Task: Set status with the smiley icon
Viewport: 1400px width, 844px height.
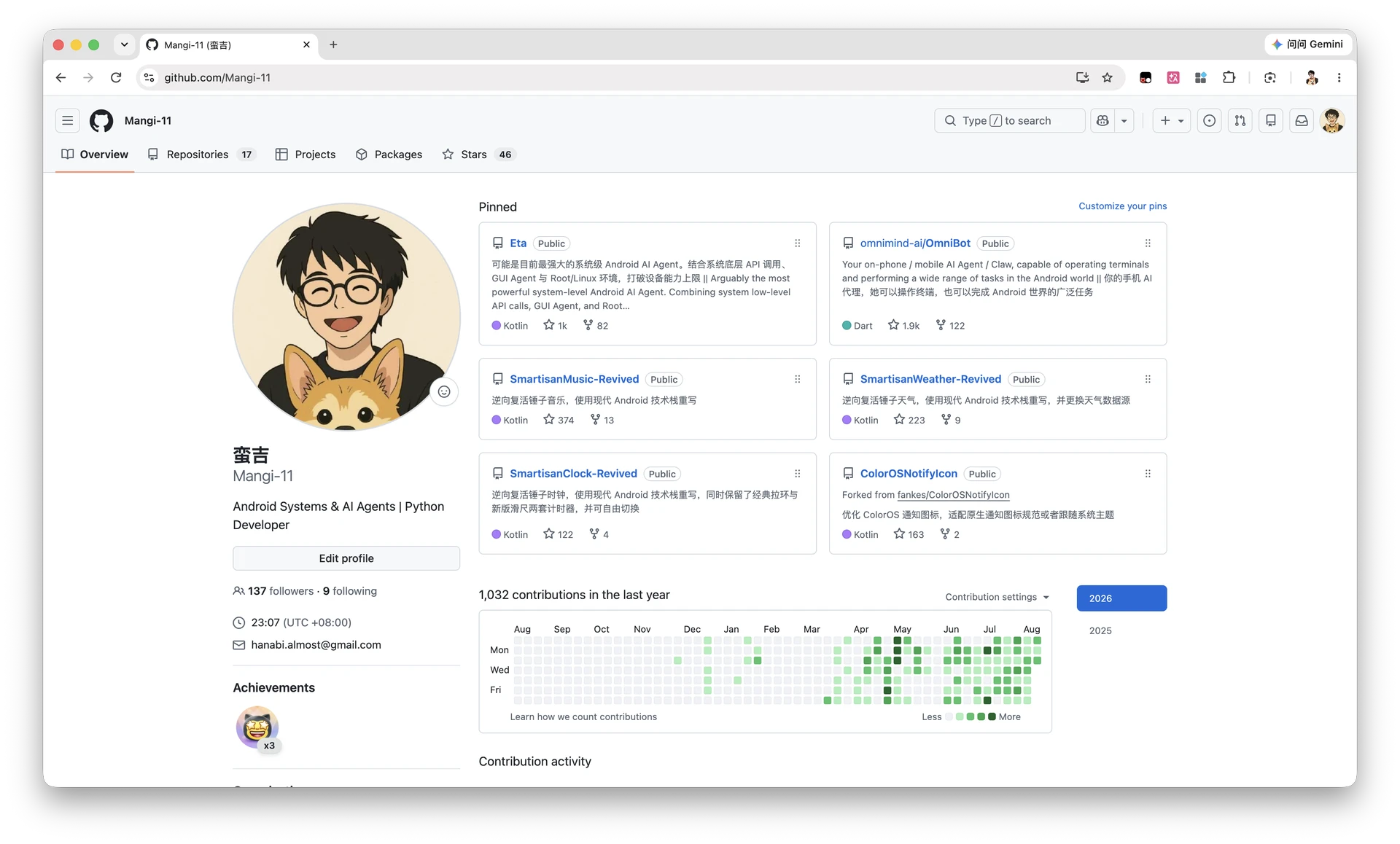Action: click(x=444, y=392)
